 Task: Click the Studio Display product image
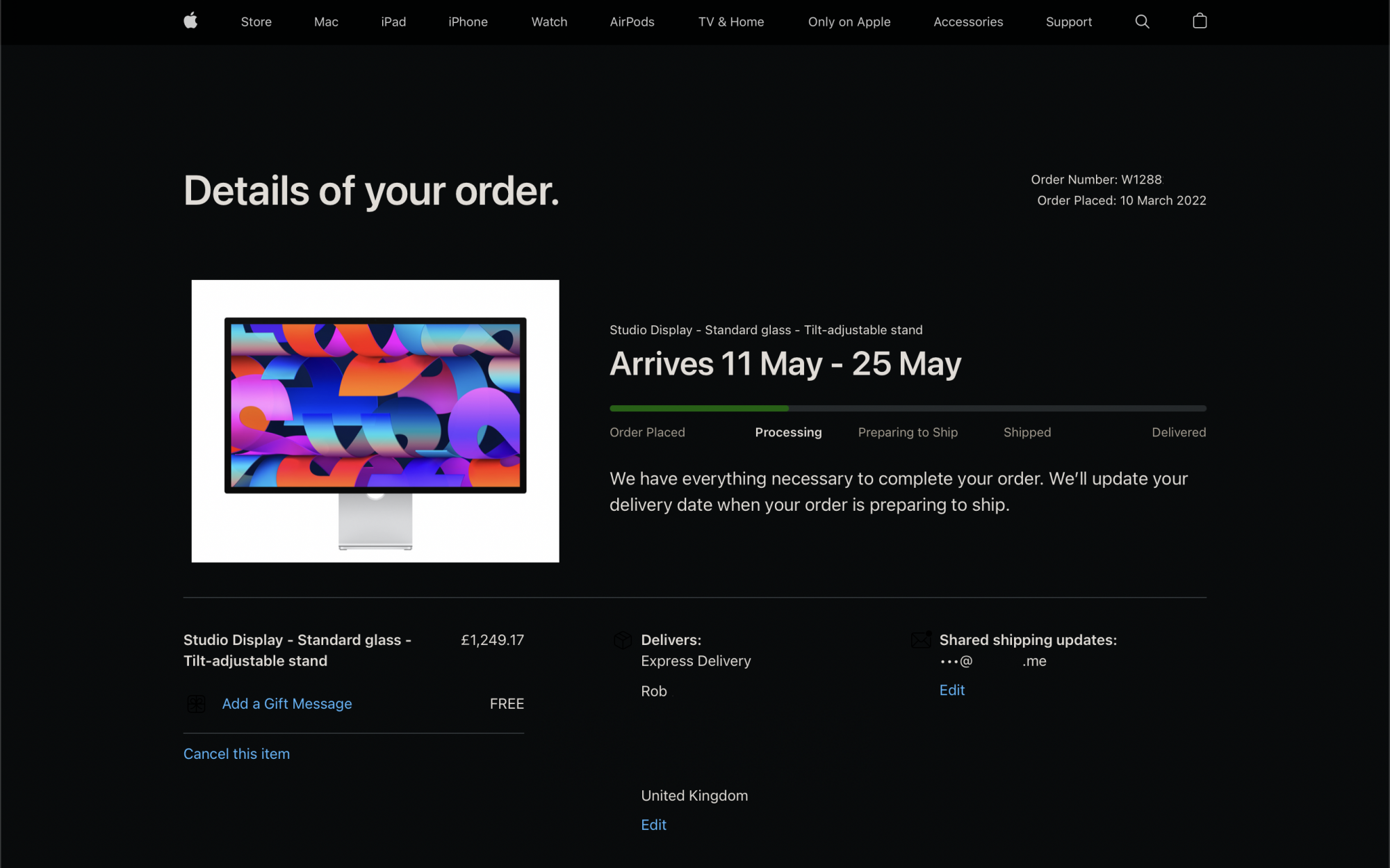tap(375, 421)
